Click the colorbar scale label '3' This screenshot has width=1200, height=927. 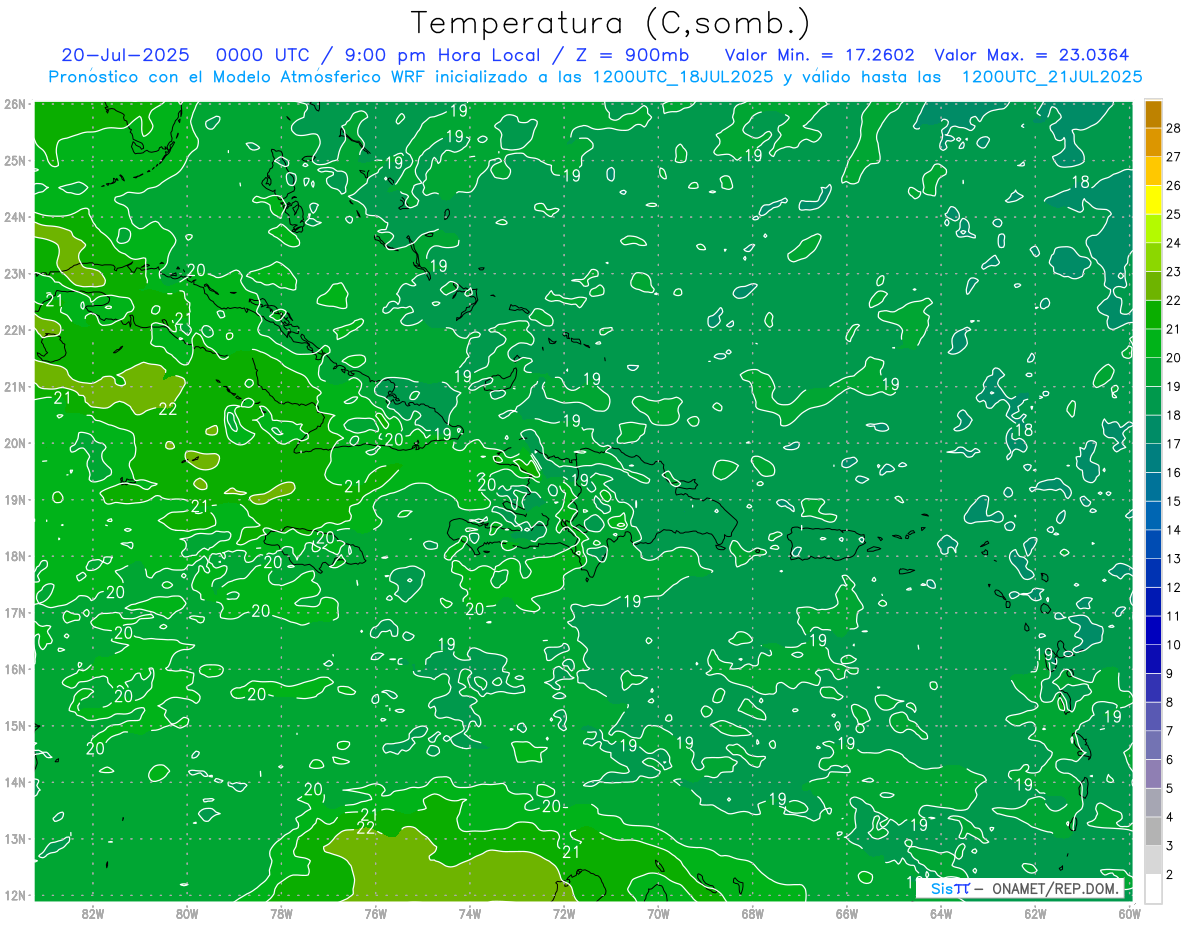pyautogui.click(x=1170, y=846)
